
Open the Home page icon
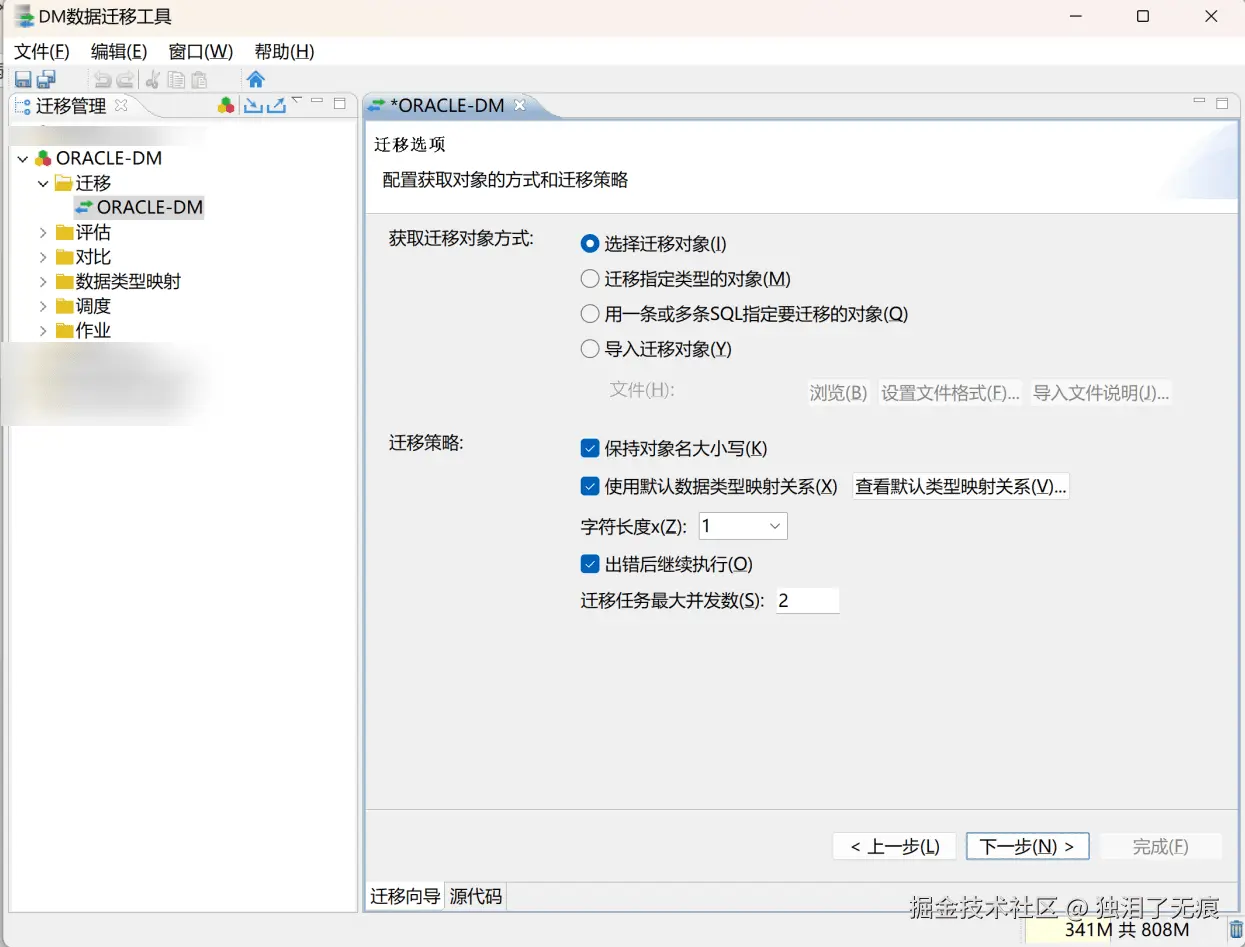(x=255, y=80)
